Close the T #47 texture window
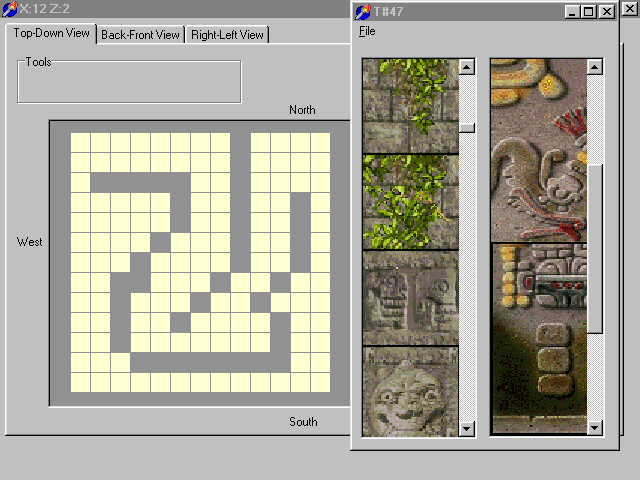 click(607, 12)
